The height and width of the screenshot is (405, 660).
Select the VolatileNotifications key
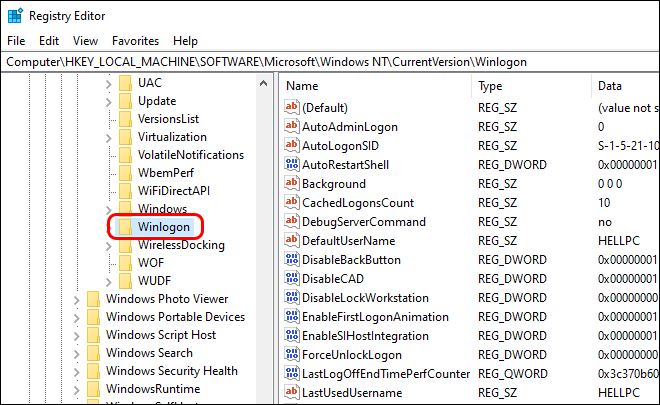tap(191, 155)
